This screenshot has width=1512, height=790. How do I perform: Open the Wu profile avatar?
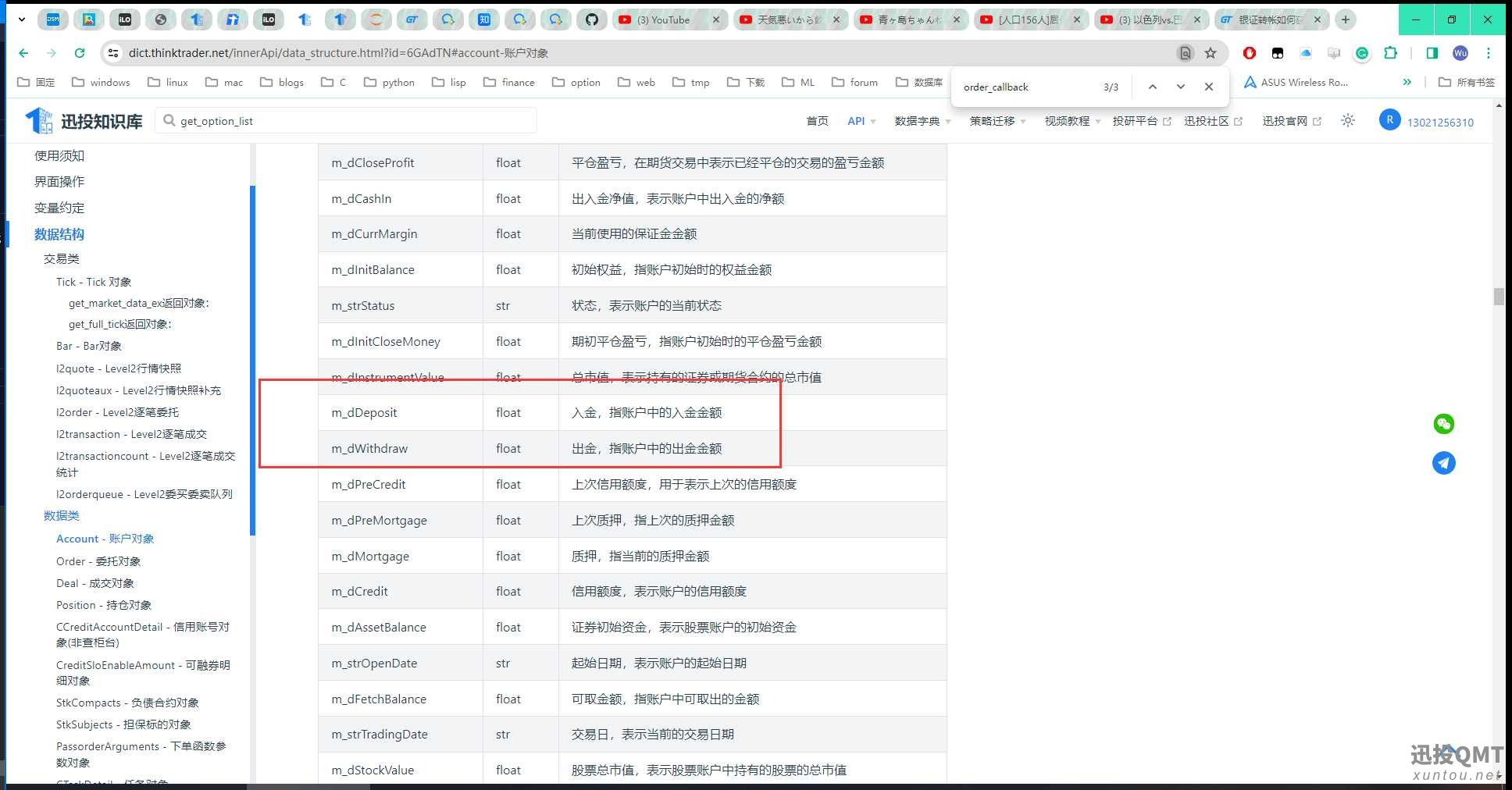(1460, 53)
